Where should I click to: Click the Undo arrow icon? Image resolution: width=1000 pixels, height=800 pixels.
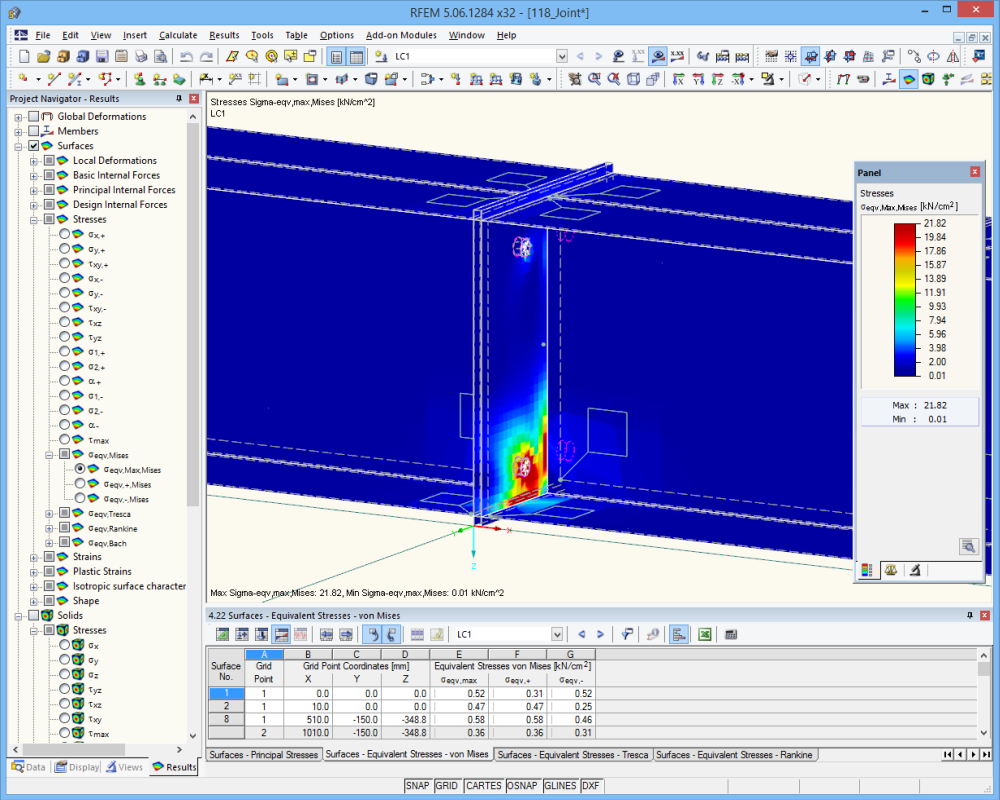click(x=186, y=57)
